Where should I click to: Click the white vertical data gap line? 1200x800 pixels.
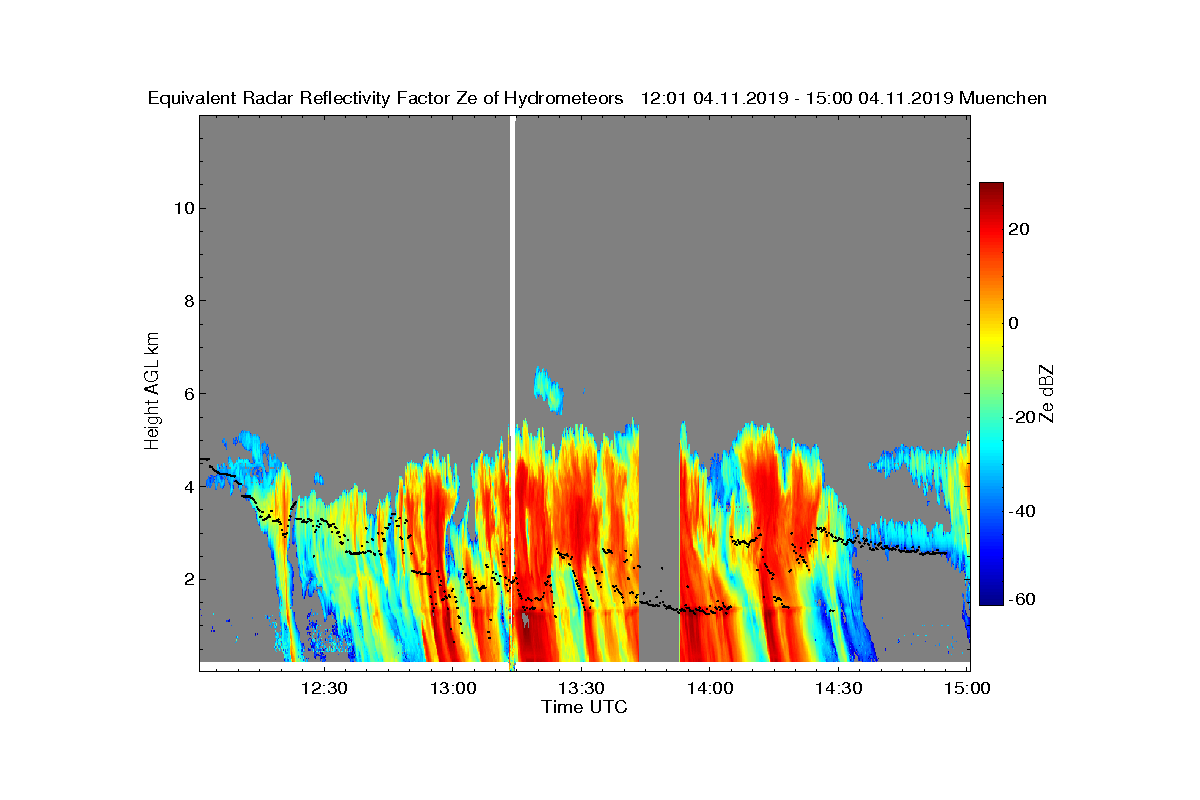(513, 390)
